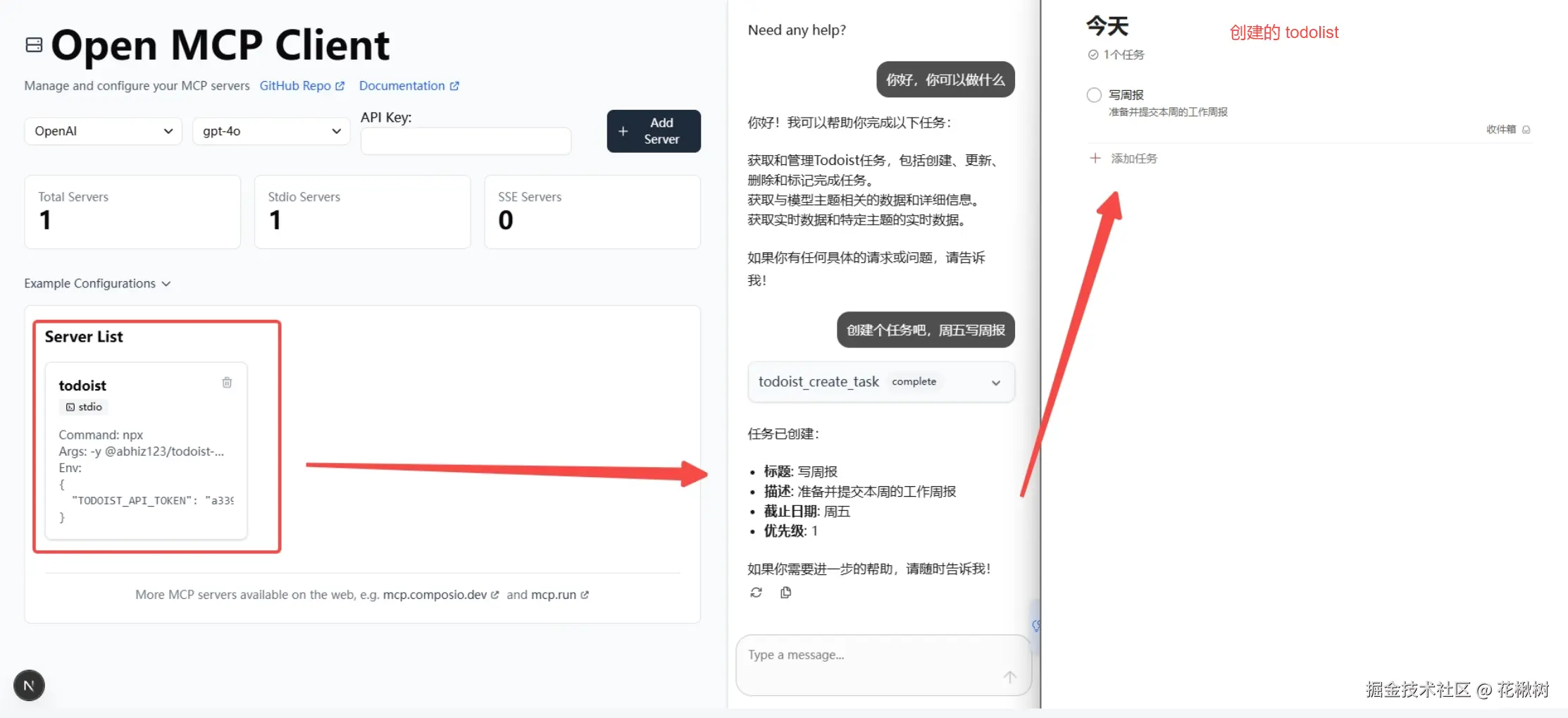The image size is (1568, 718).
Task: Open the gpt-4o model dropdown
Action: (271, 131)
